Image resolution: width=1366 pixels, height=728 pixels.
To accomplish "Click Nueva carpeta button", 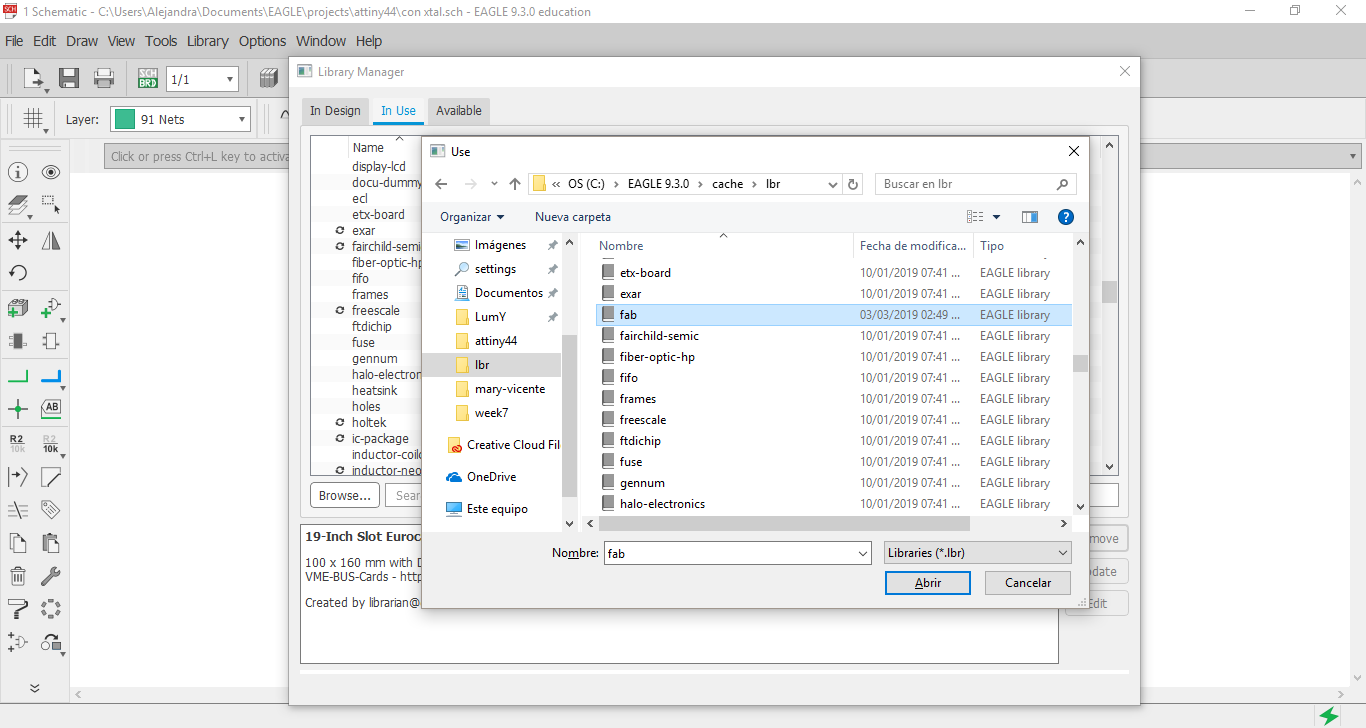I will (573, 217).
